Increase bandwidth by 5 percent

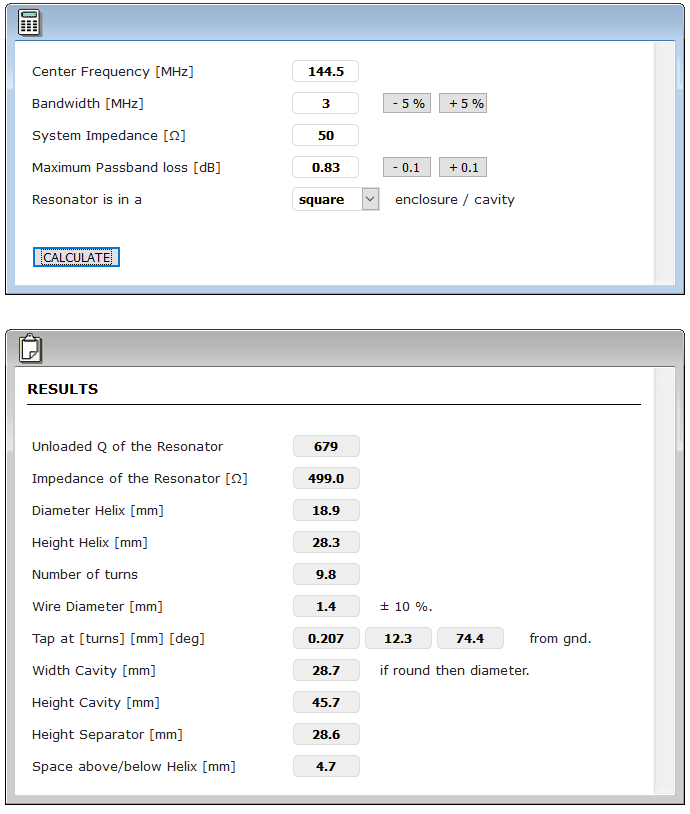pos(463,103)
